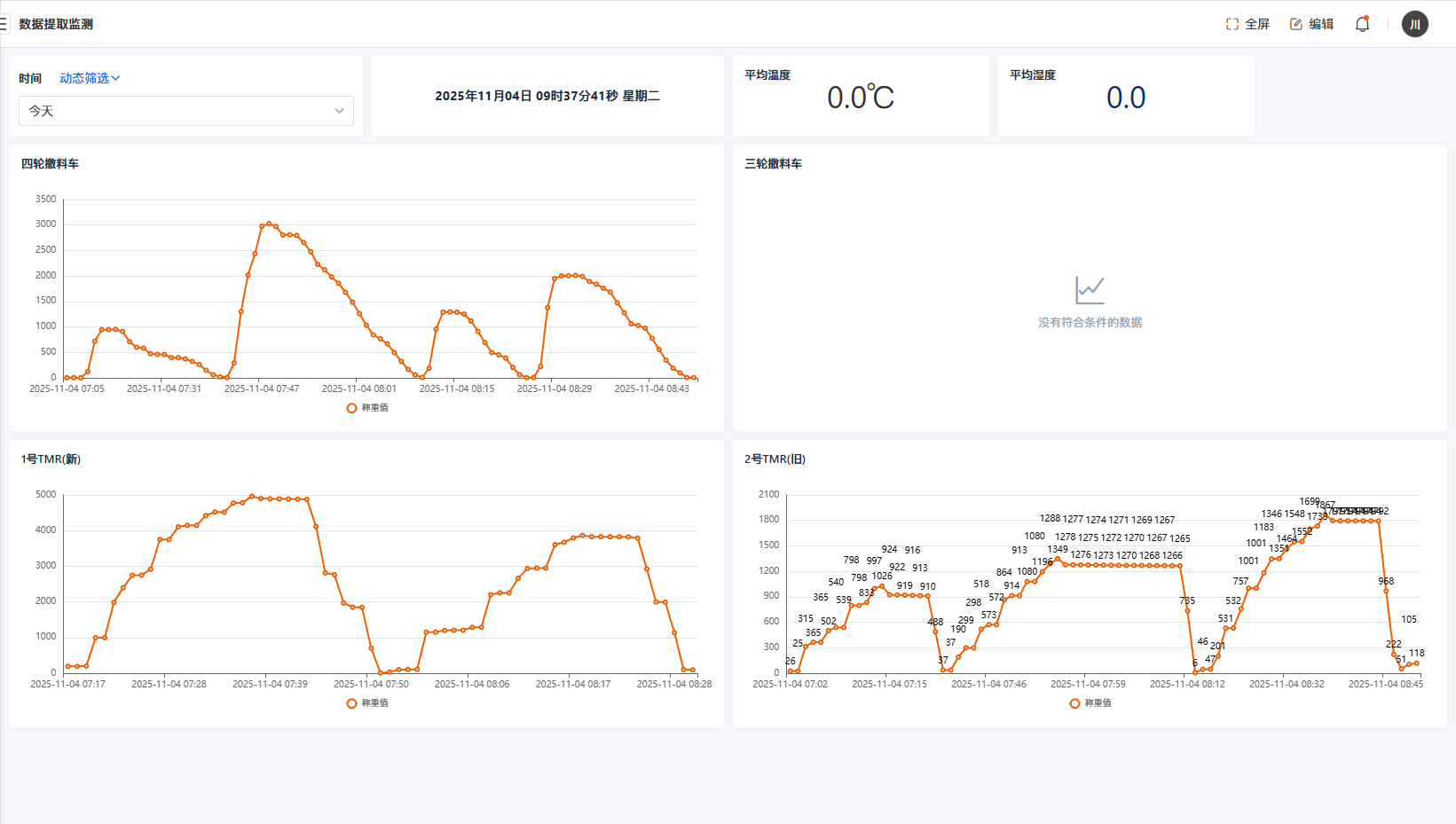The height and width of the screenshot is (824, 1456).
Task: Click the 平均温度 0.0℃ value
Action: point(860,98)
